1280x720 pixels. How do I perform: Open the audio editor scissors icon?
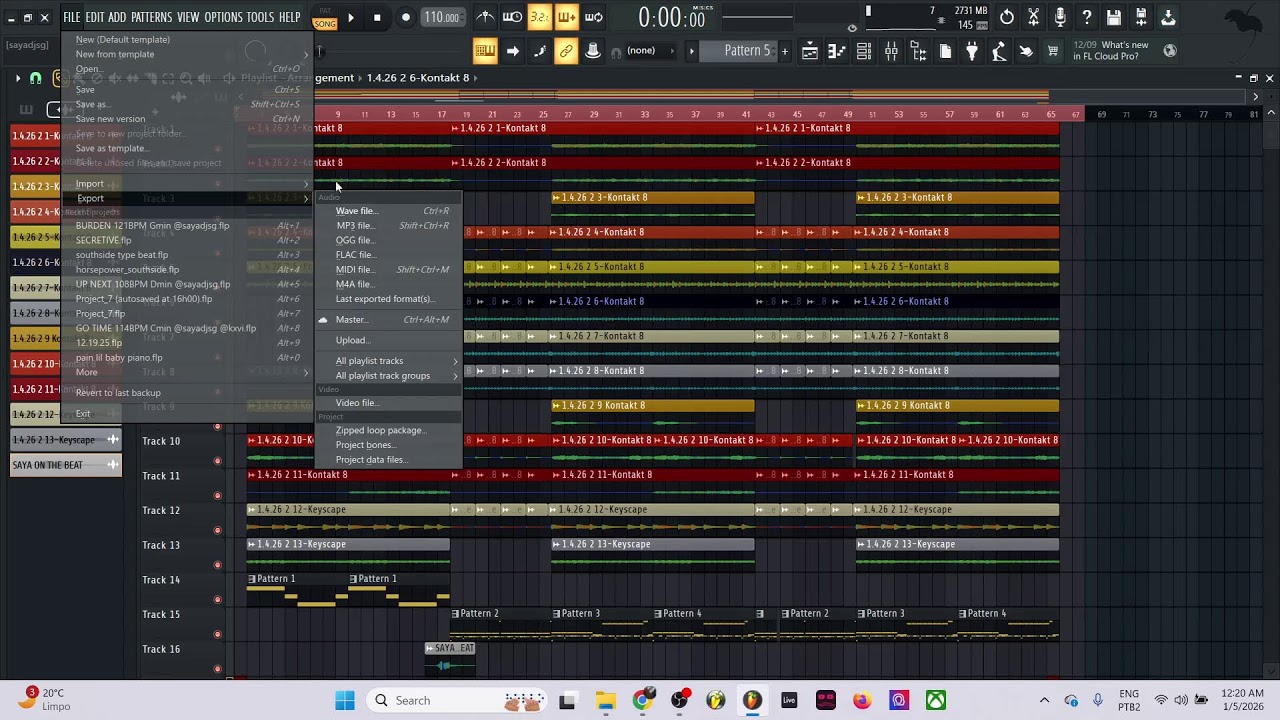click(x=1033, y=17)
